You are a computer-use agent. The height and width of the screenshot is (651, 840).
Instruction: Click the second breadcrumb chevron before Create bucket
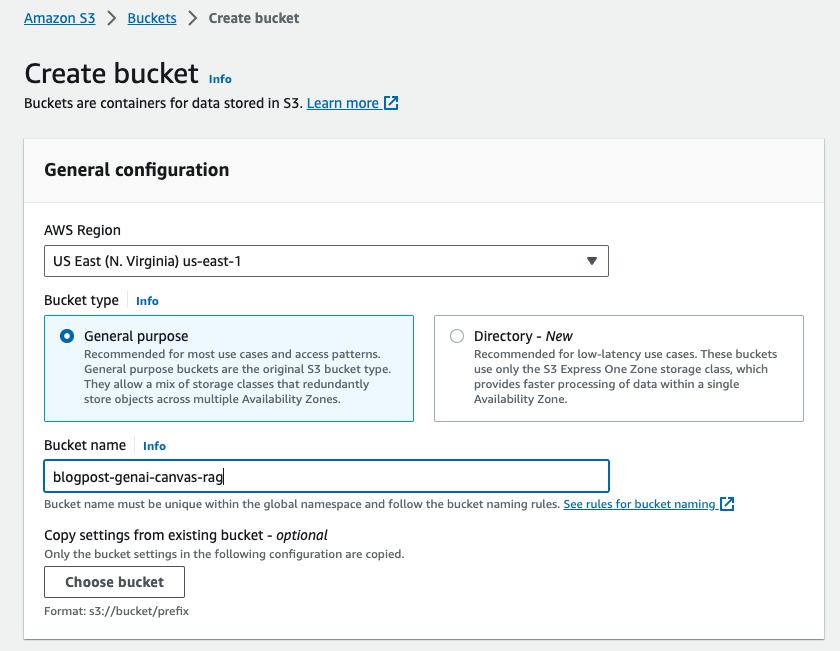click(x=193, y=18)
